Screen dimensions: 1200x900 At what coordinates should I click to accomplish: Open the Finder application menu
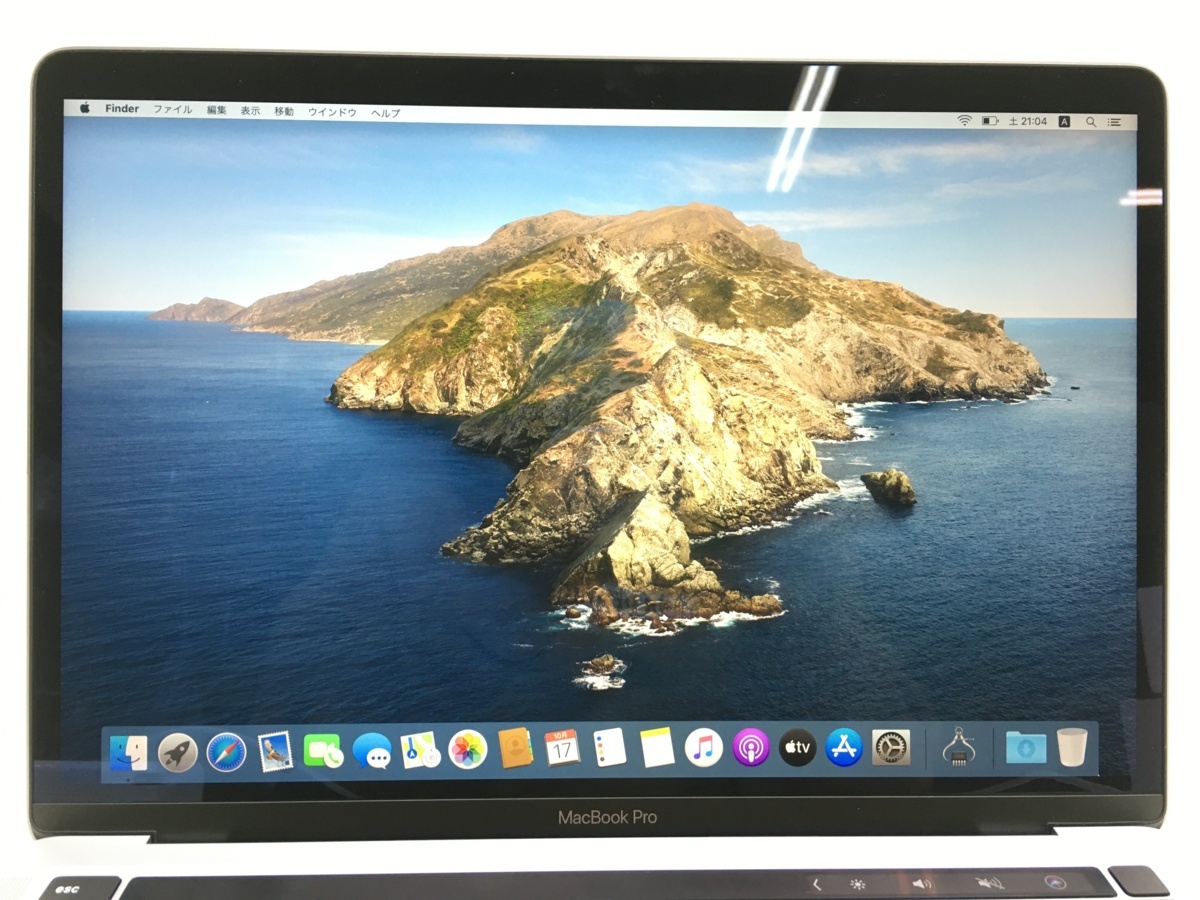coord(122,109)
